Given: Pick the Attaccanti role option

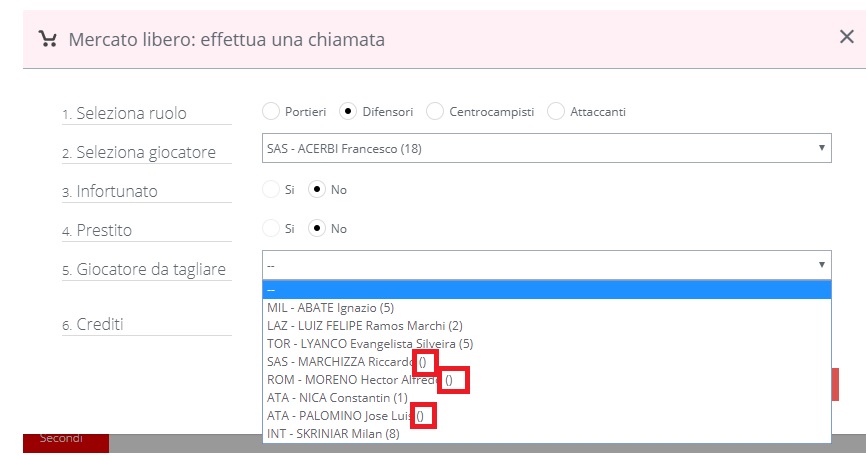Looking at the screenshot, I should point(556,111).
